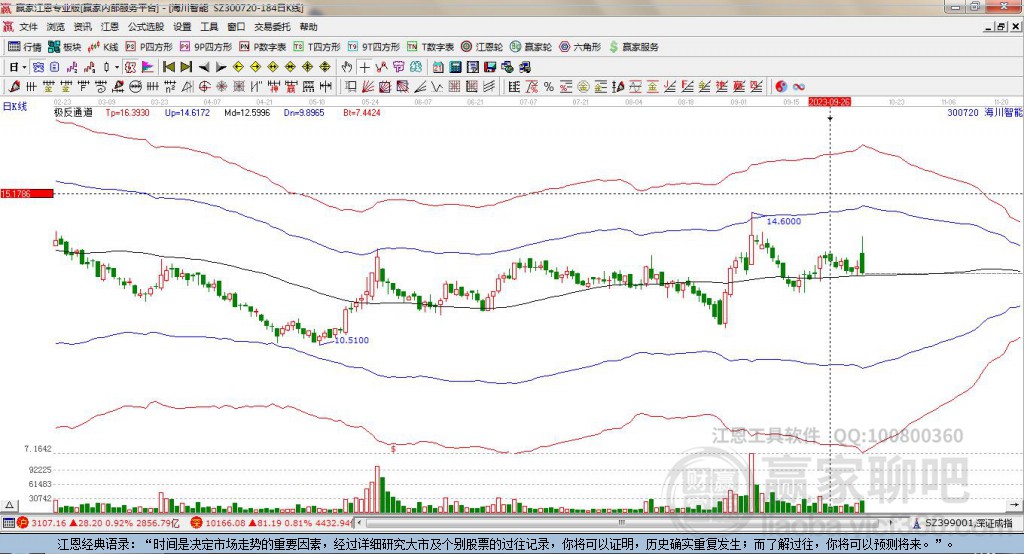Click the 沪 index 3107.16 status
1024x554 pixels.
98,523
